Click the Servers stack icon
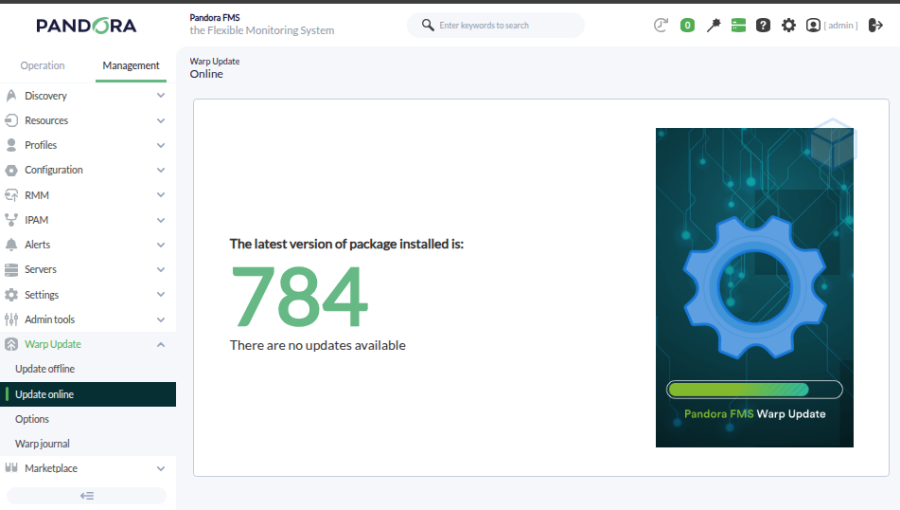900x510 pixels. click(x=11, y=269)
